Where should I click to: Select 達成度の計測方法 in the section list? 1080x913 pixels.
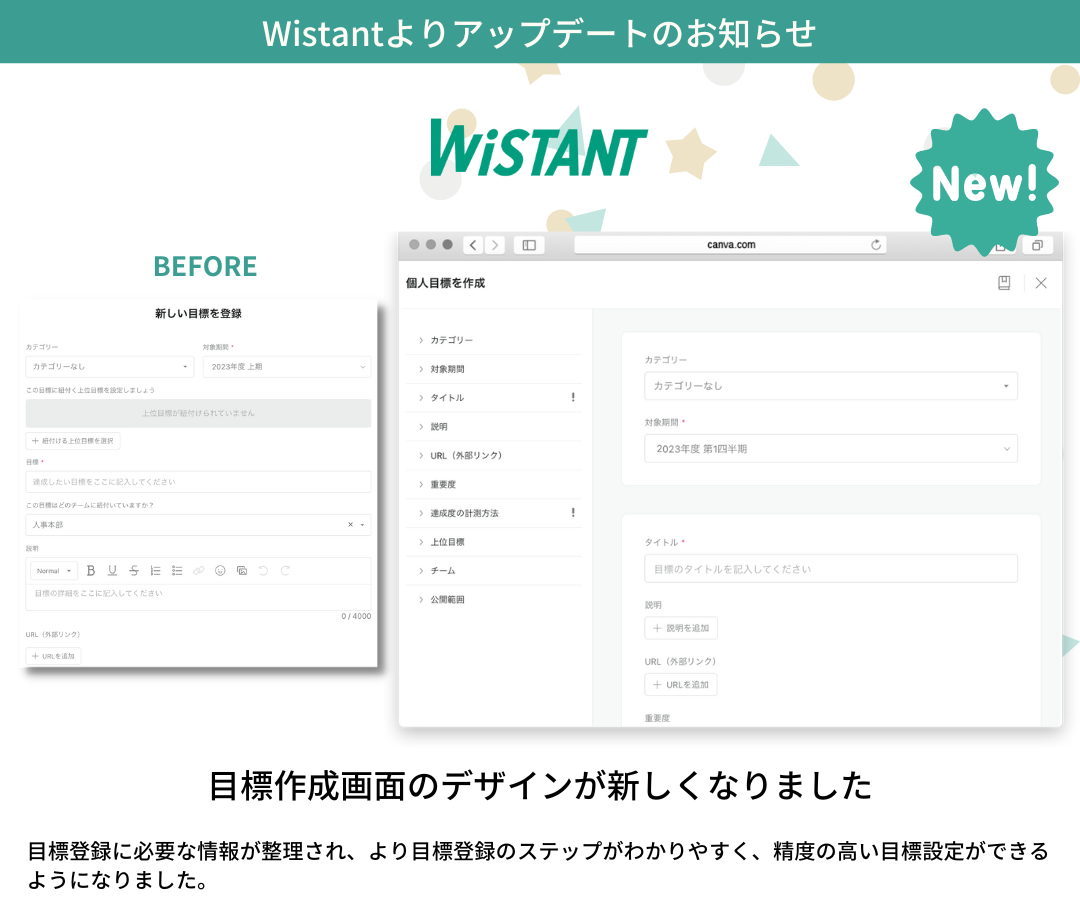464,513
